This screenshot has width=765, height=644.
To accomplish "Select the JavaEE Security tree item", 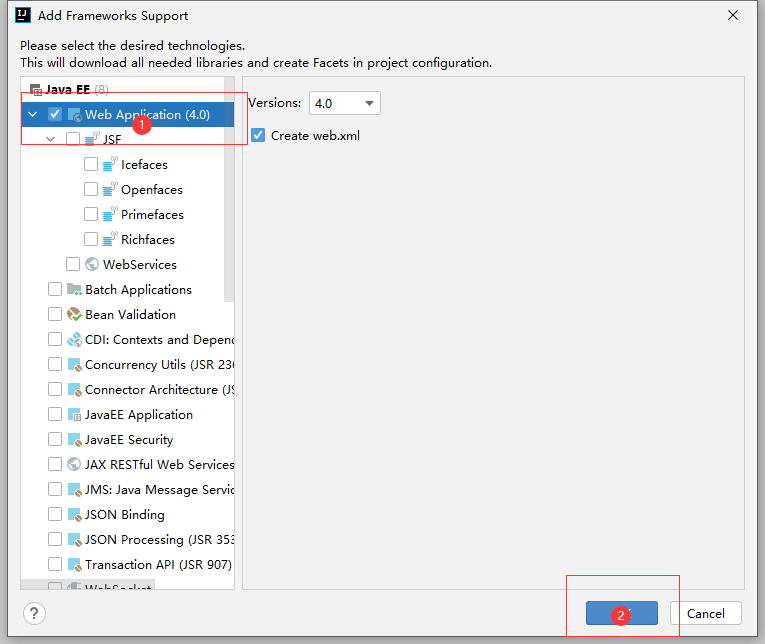I will point(129,440).
